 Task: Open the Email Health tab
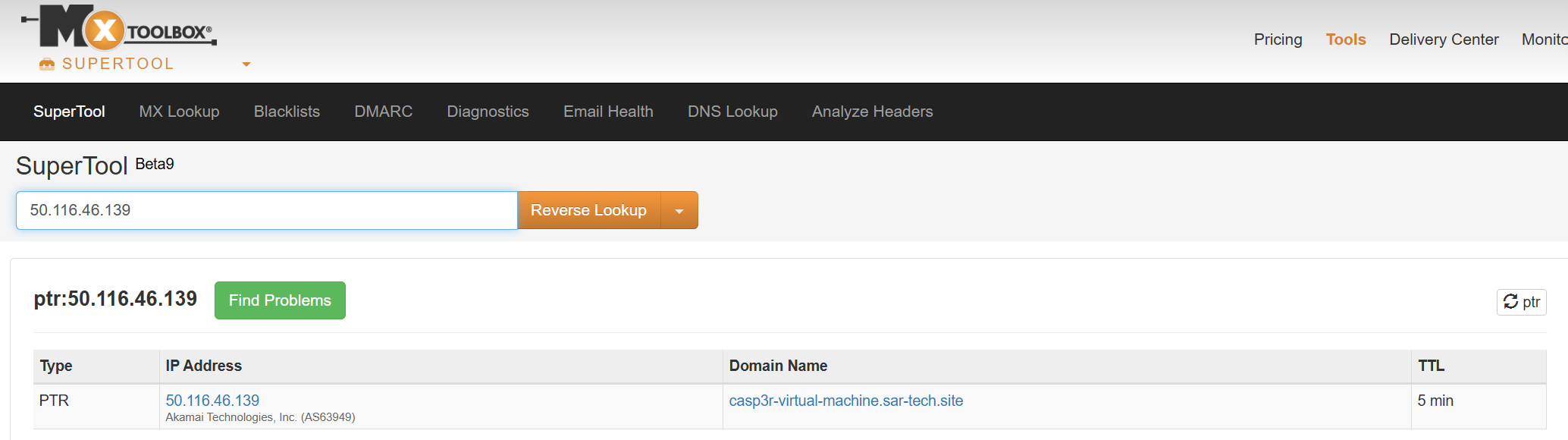[608, 112]
